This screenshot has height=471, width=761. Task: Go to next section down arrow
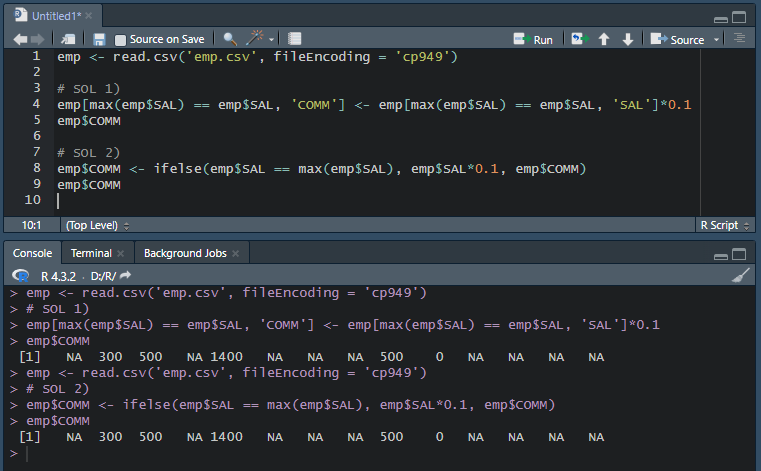click(628, 39)
